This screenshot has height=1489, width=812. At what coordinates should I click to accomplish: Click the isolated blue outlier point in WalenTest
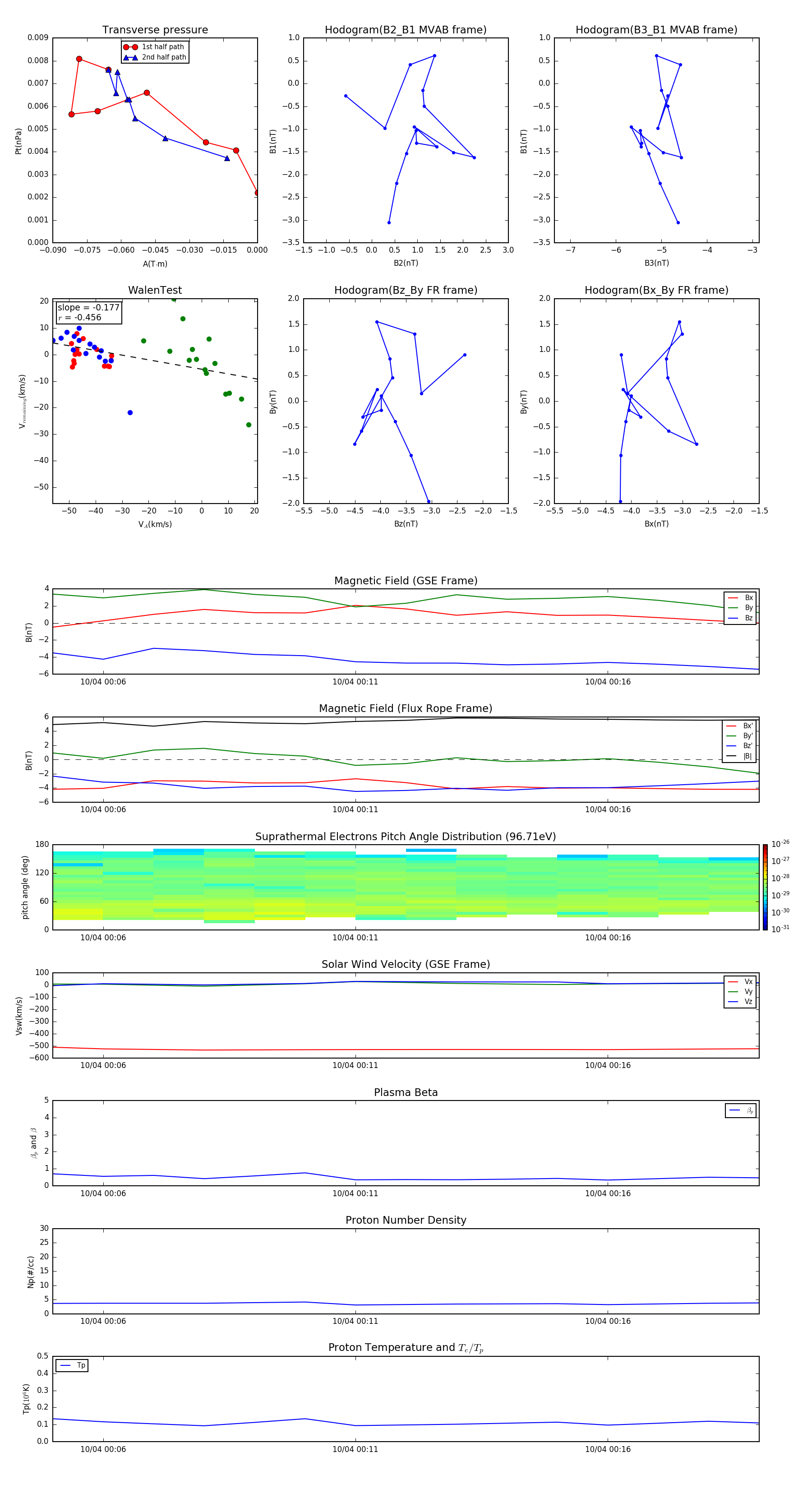tap(130, 413)
